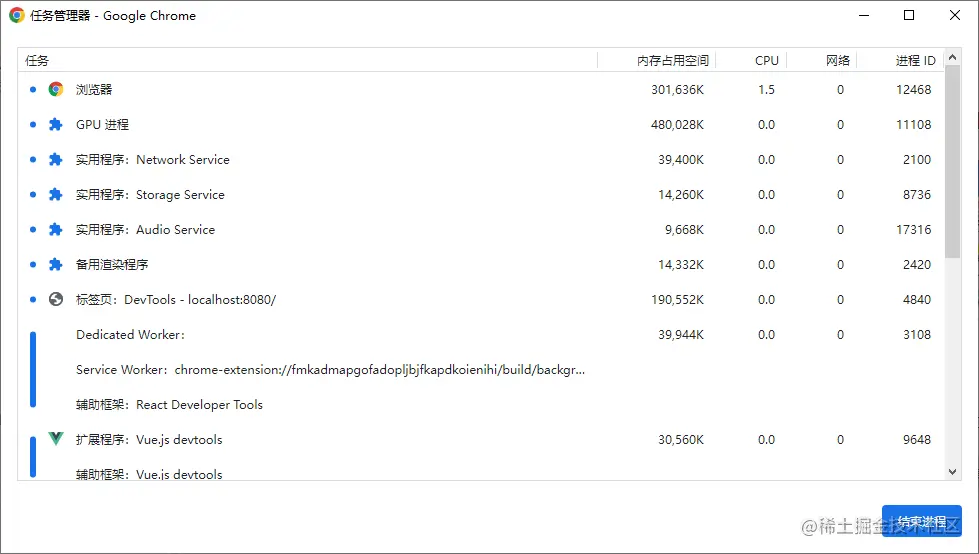Select 扩展程序: Vue.js devtools row

pyautogui.click(x=481, y=439)
